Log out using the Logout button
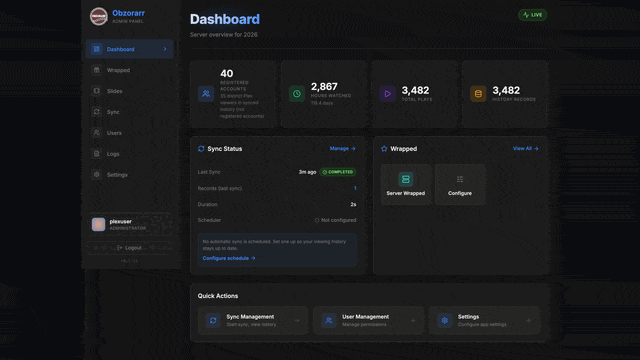 129,248
